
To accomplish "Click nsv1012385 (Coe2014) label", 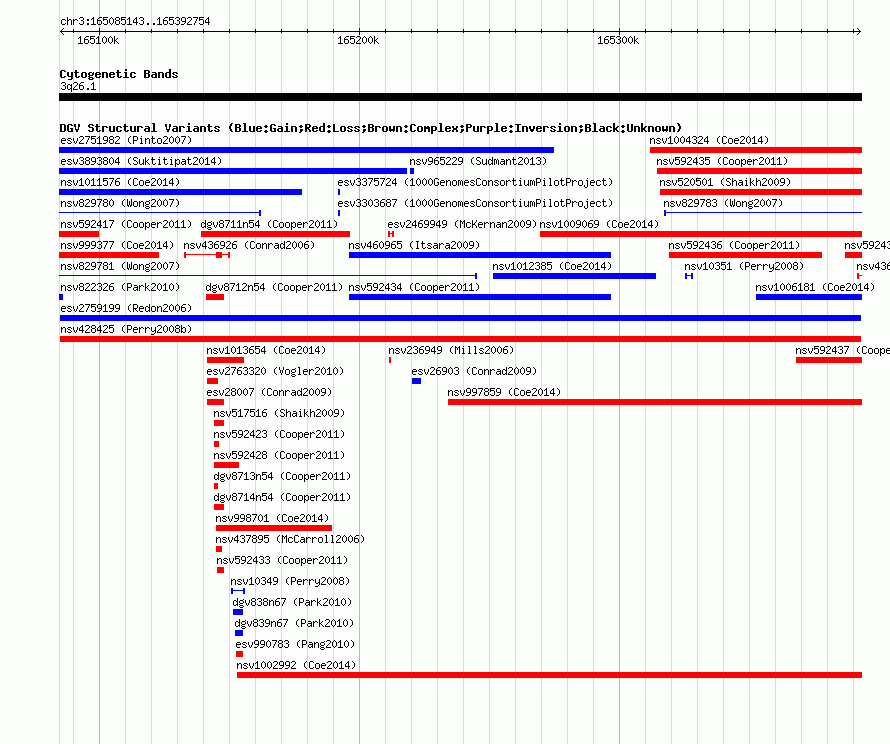I will 552,266.
